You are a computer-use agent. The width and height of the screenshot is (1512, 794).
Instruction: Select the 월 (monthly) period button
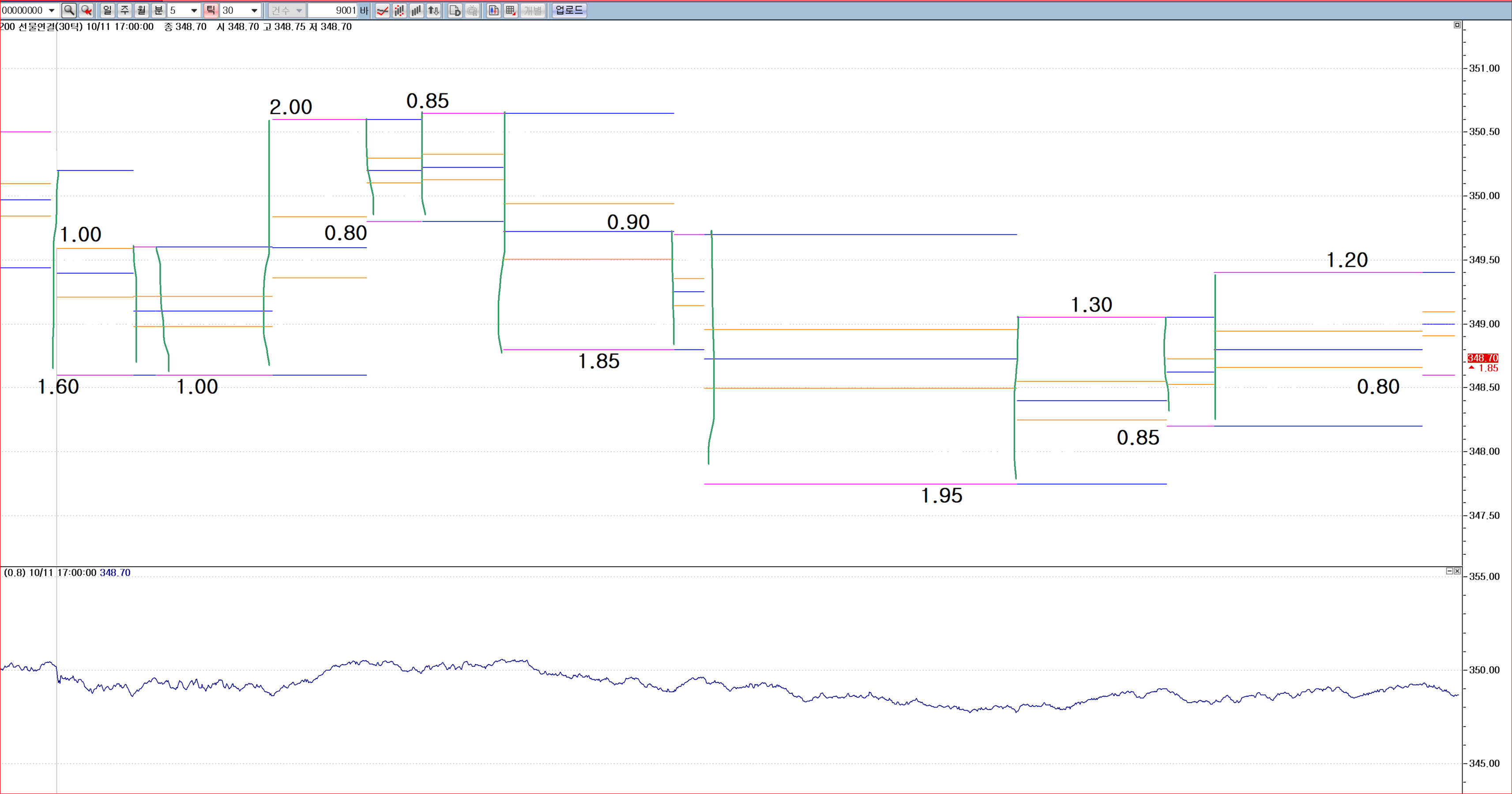tap(142, 10)
